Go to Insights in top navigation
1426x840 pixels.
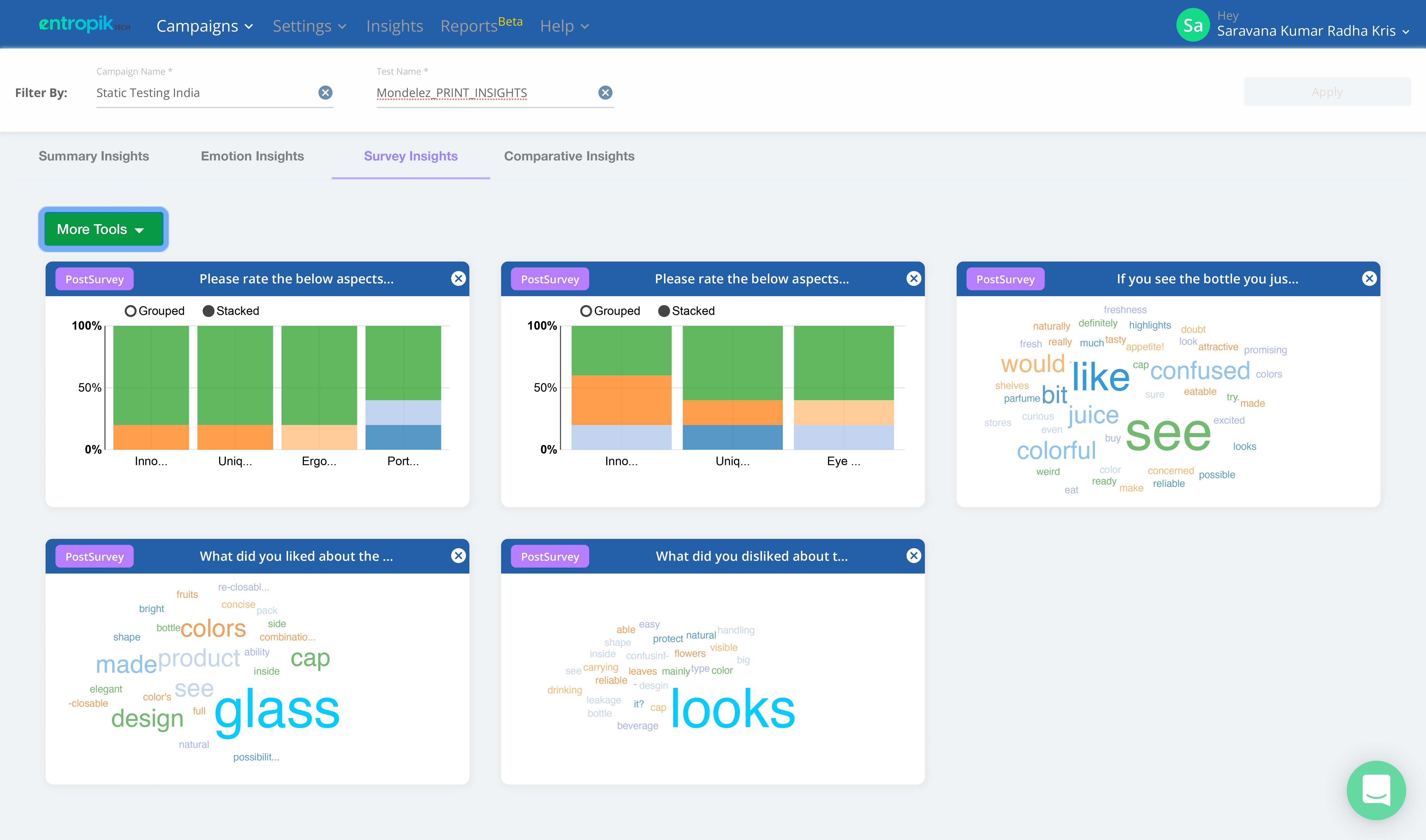click(395, 26)
